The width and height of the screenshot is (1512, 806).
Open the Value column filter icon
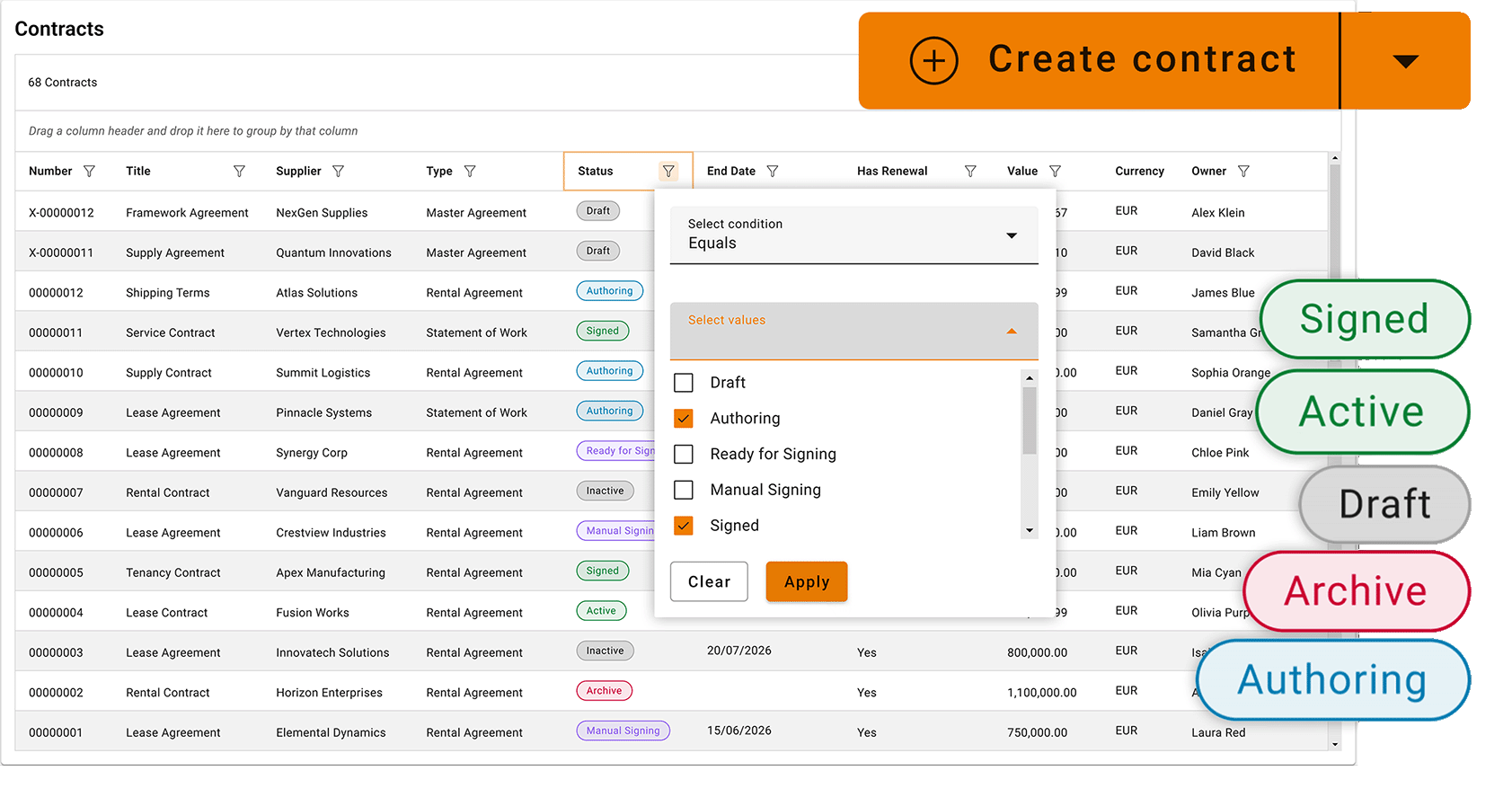pyautogui.click(x=1056, y=171)
